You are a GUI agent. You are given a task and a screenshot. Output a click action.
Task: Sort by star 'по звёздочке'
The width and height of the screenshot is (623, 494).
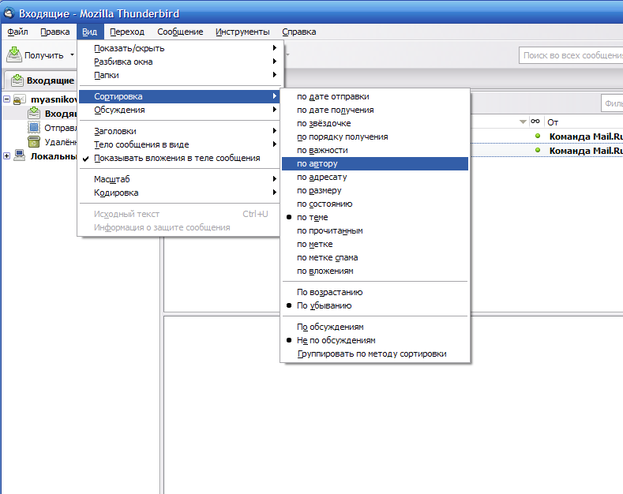point(375,124)
